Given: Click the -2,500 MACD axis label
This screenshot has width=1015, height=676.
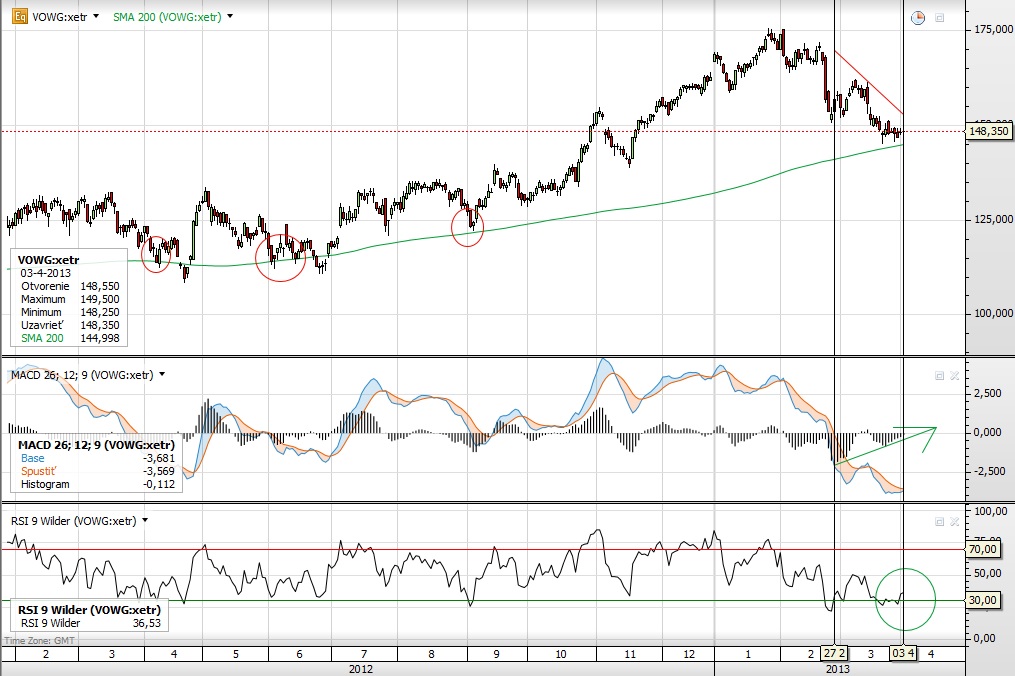Looking at the screenshot, I should tap(988, 471).
